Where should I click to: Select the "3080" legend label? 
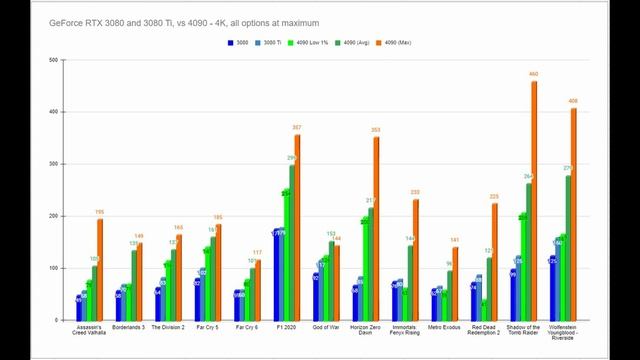pos(242,42)
